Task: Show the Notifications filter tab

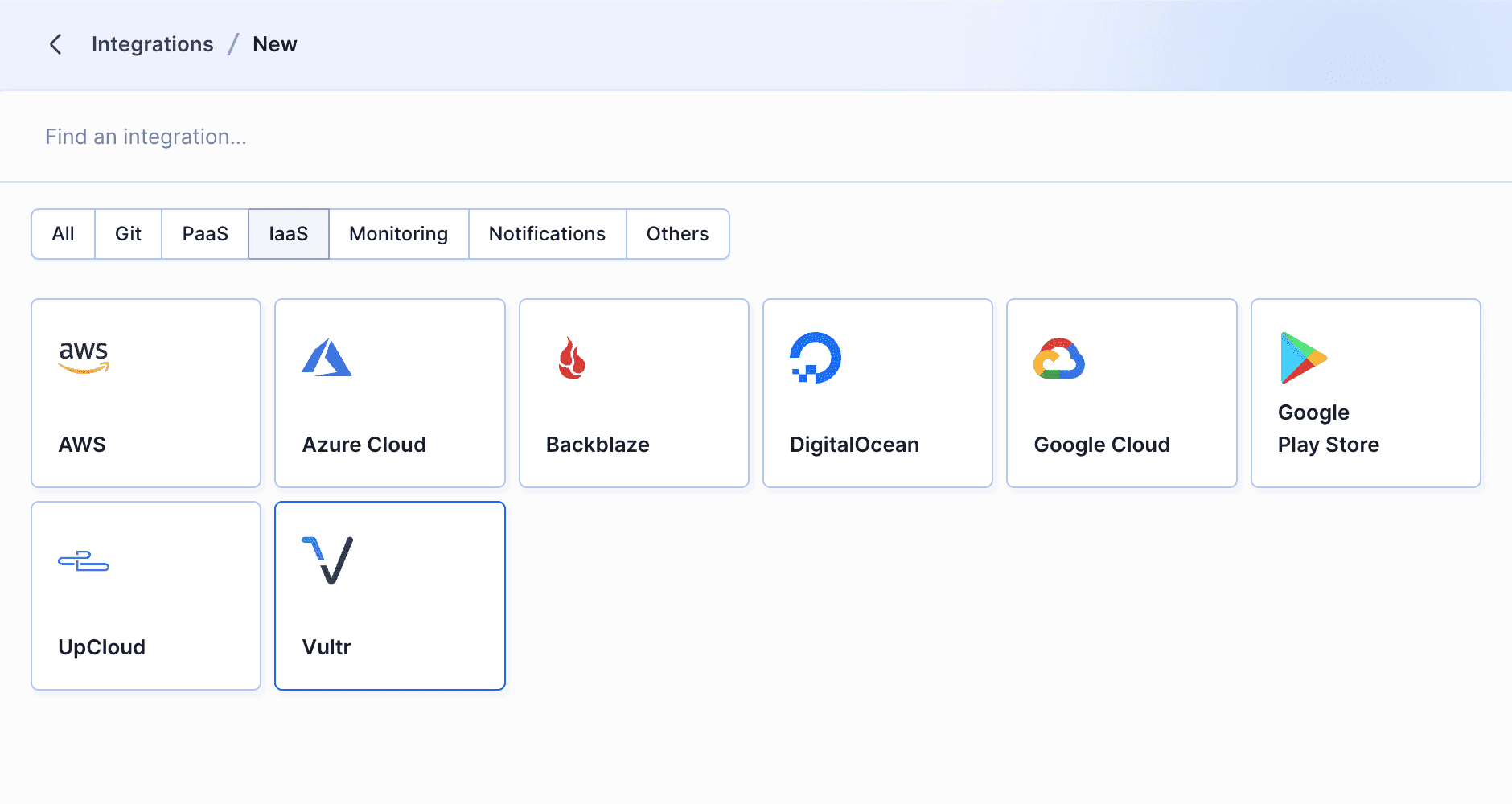Action: pos(548,234)
